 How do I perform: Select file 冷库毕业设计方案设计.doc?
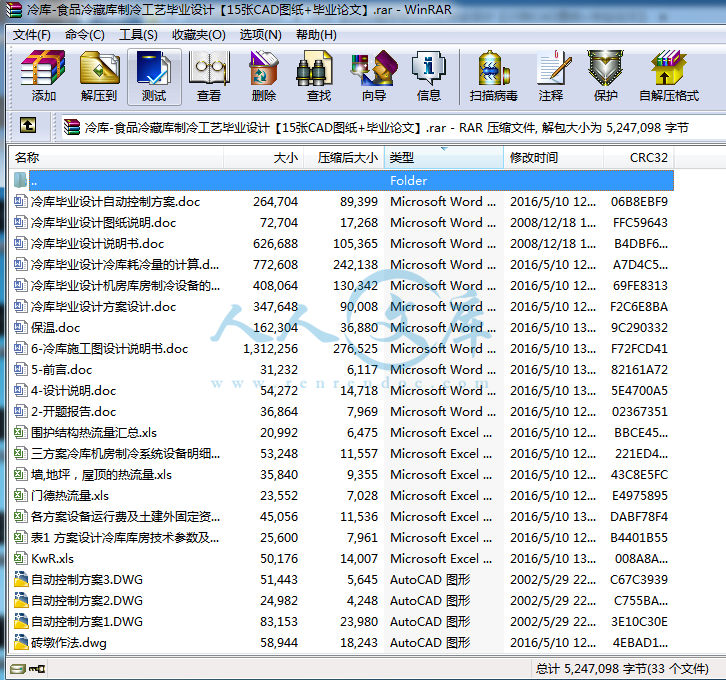coord(103,306)
